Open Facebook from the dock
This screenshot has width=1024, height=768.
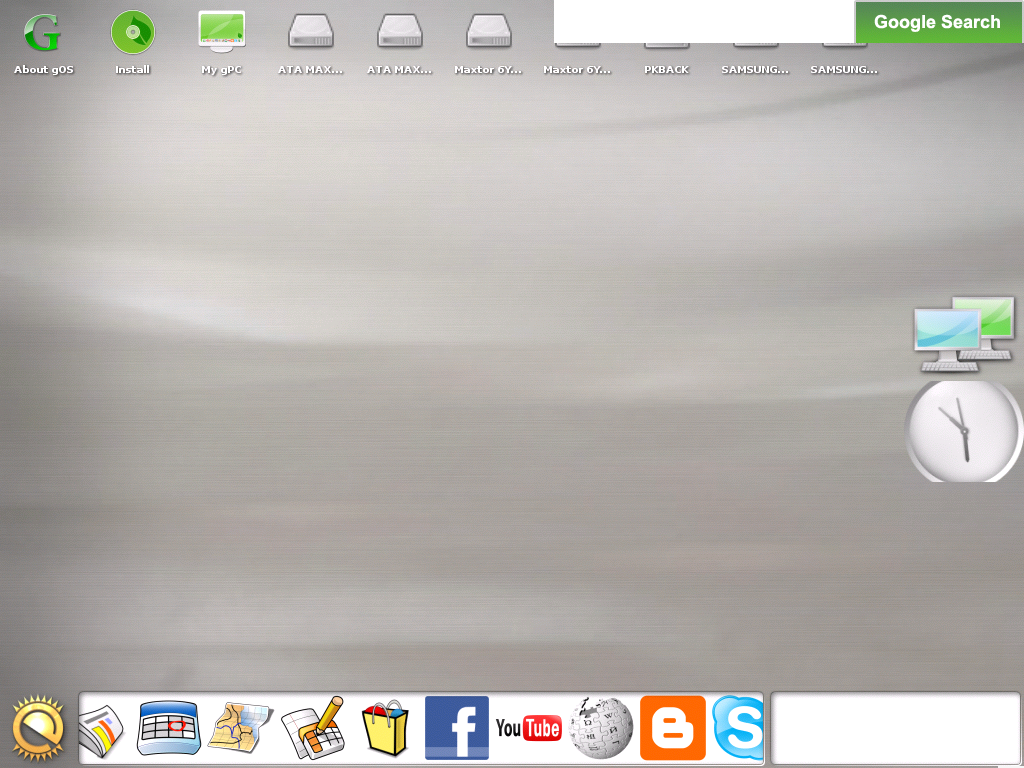click(457, 728)
